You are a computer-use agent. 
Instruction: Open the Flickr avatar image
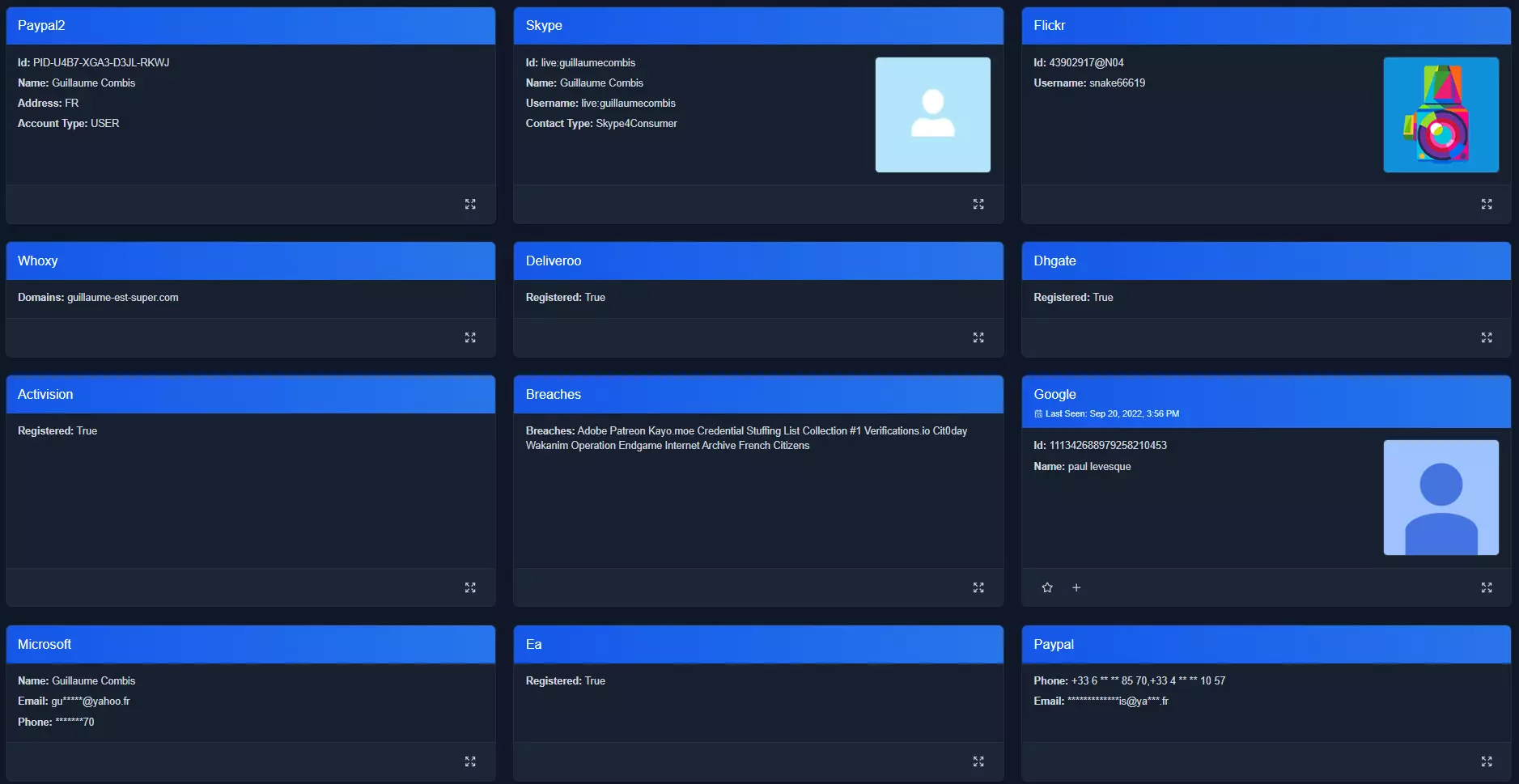(1441, 114)
